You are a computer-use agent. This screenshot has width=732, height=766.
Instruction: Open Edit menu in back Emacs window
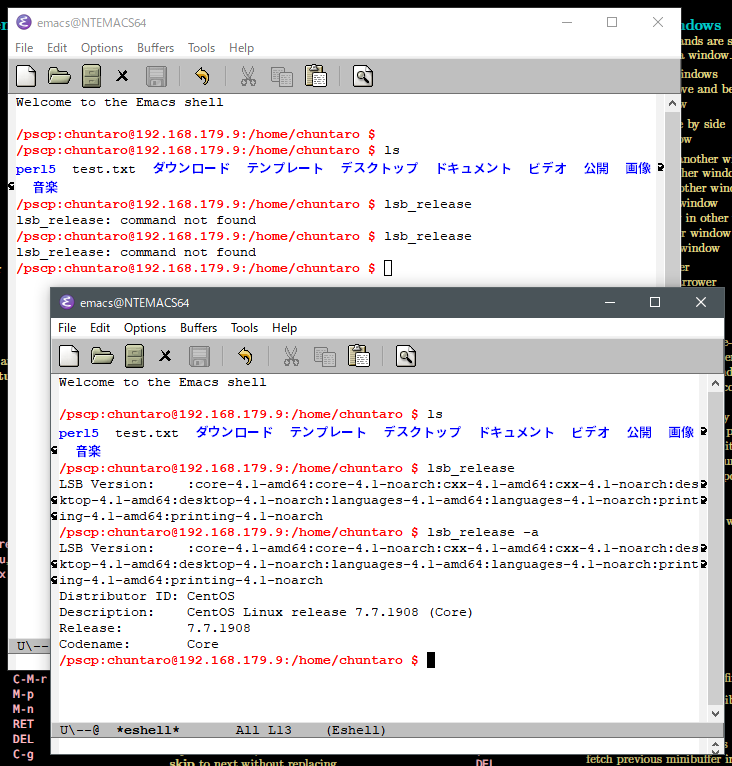pyautogui.click(x=57, y=48)
